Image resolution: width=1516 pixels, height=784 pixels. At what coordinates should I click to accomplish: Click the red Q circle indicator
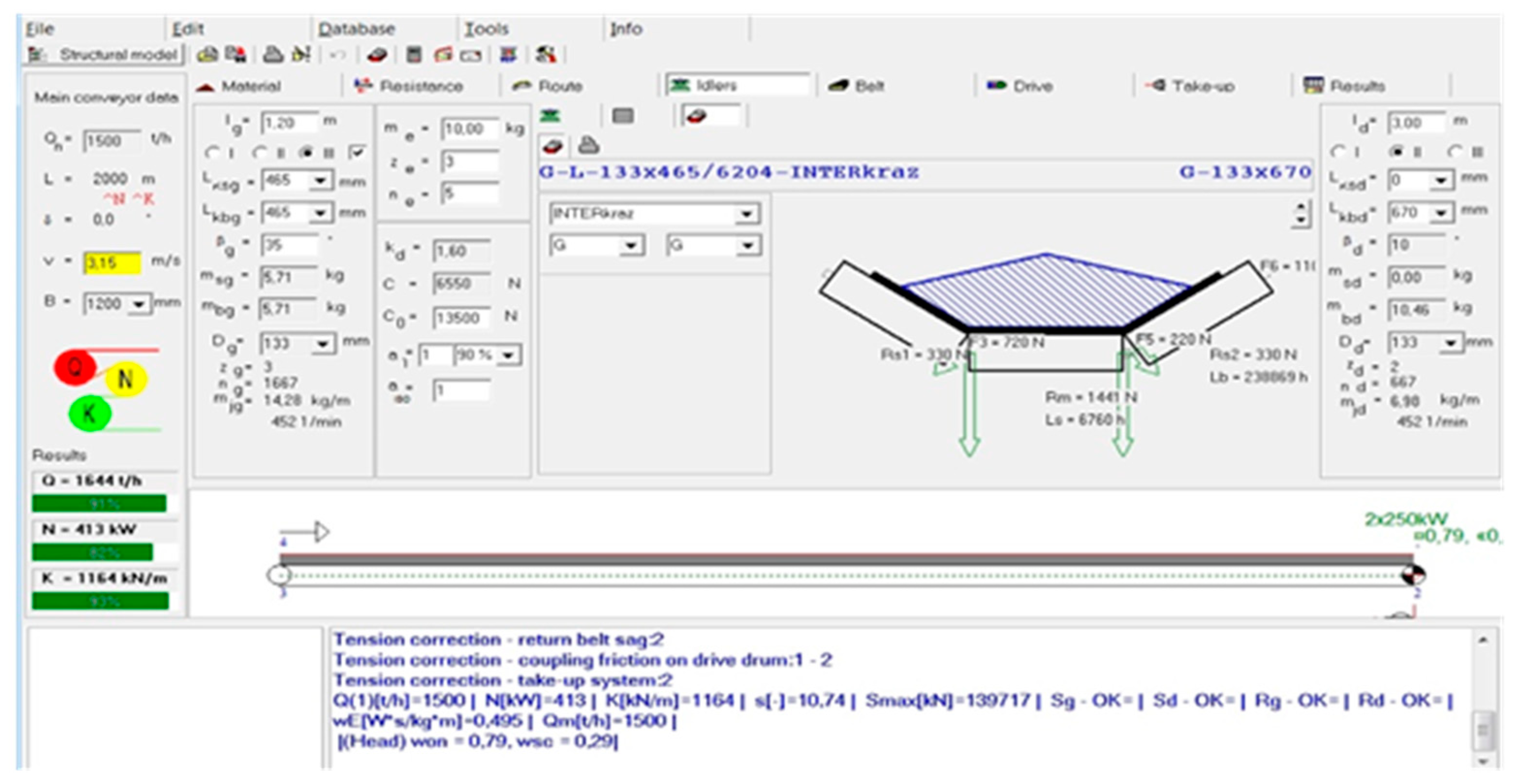click(75, 368)
